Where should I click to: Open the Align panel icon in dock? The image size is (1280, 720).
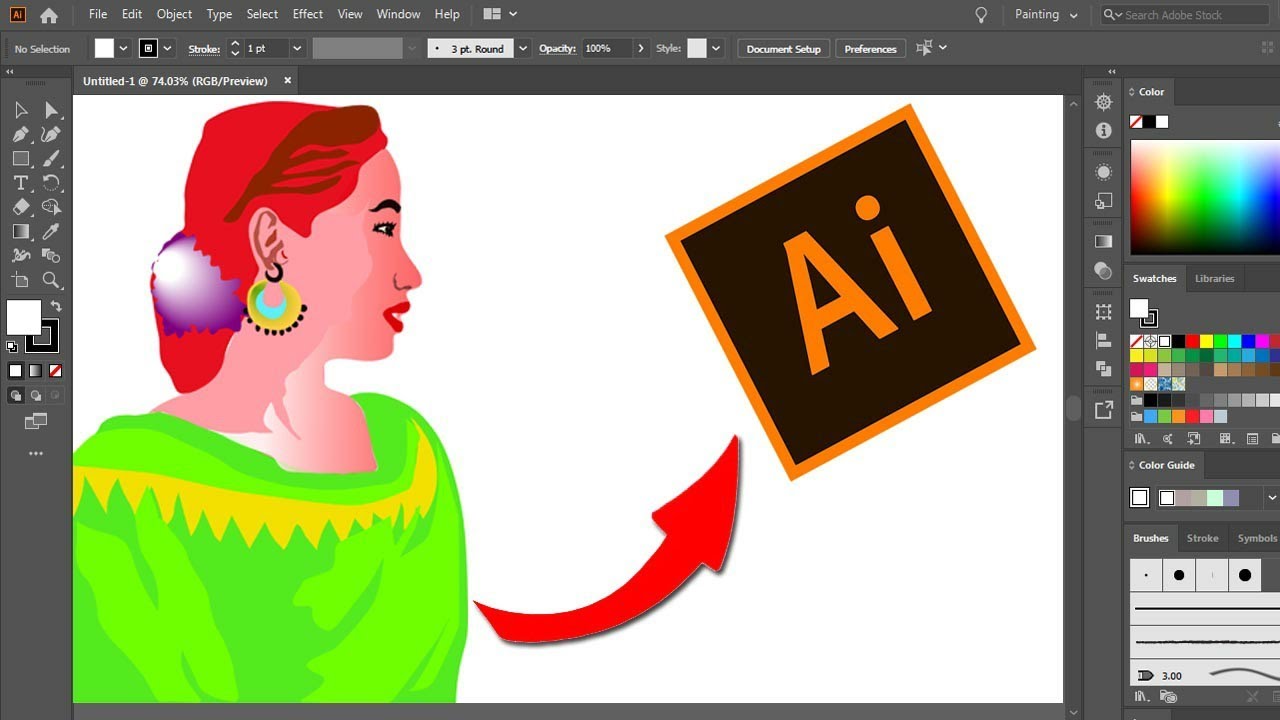(1104, 340)
